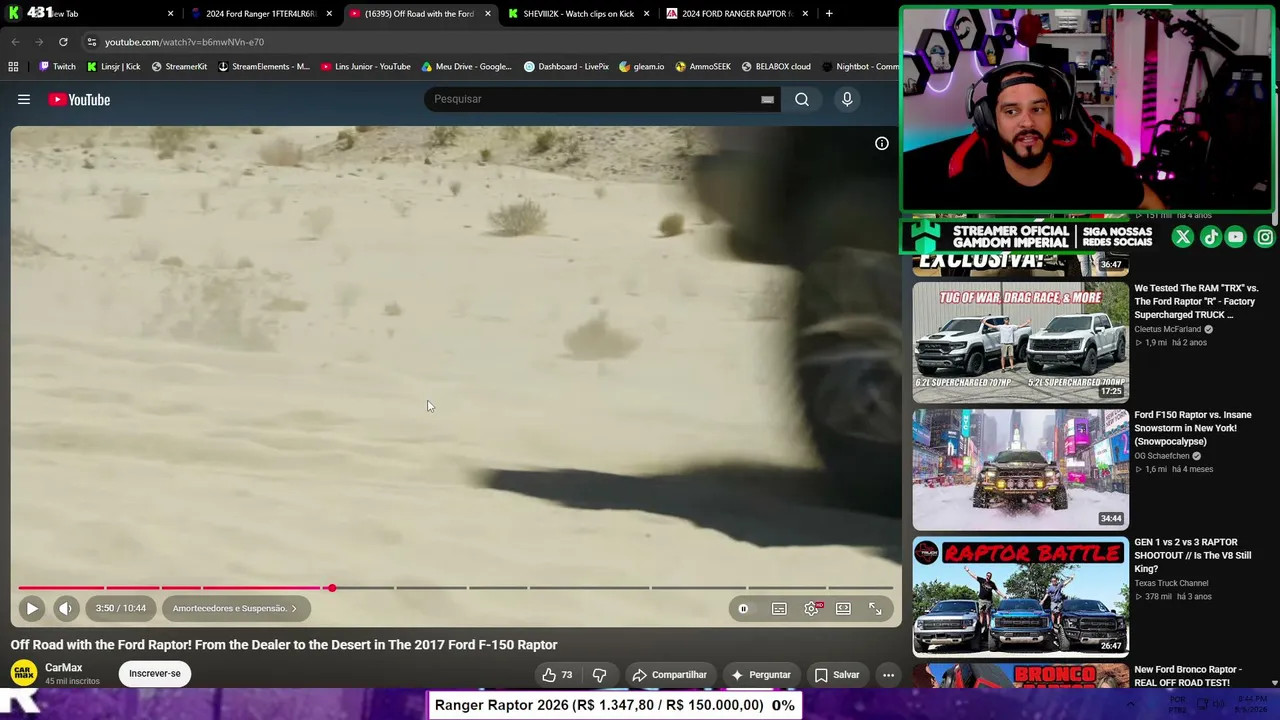Open the Perguntar ask button
1280x720 pixels.
(x=760, y=675)
